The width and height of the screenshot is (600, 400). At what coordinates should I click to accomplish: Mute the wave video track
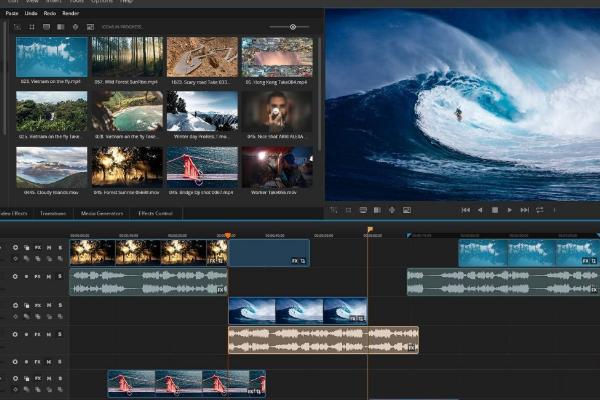coord(49,305)
